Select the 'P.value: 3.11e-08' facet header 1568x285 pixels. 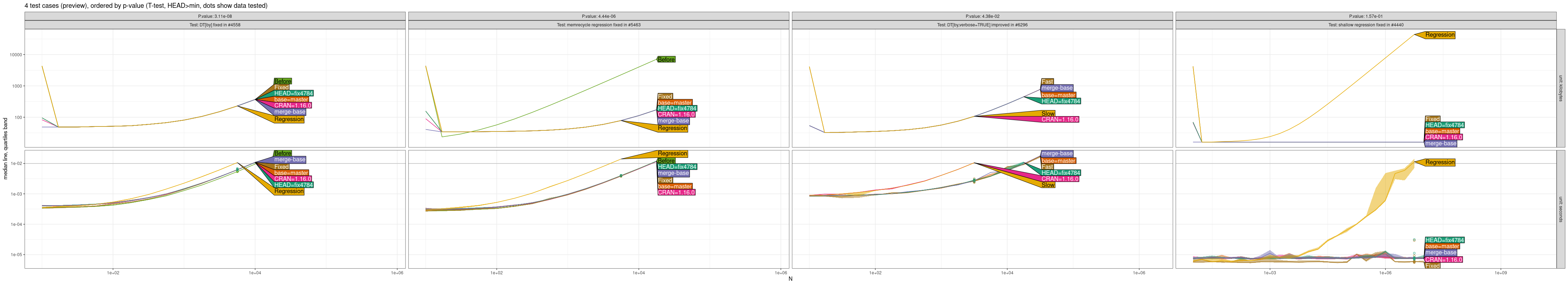[215, 16]
